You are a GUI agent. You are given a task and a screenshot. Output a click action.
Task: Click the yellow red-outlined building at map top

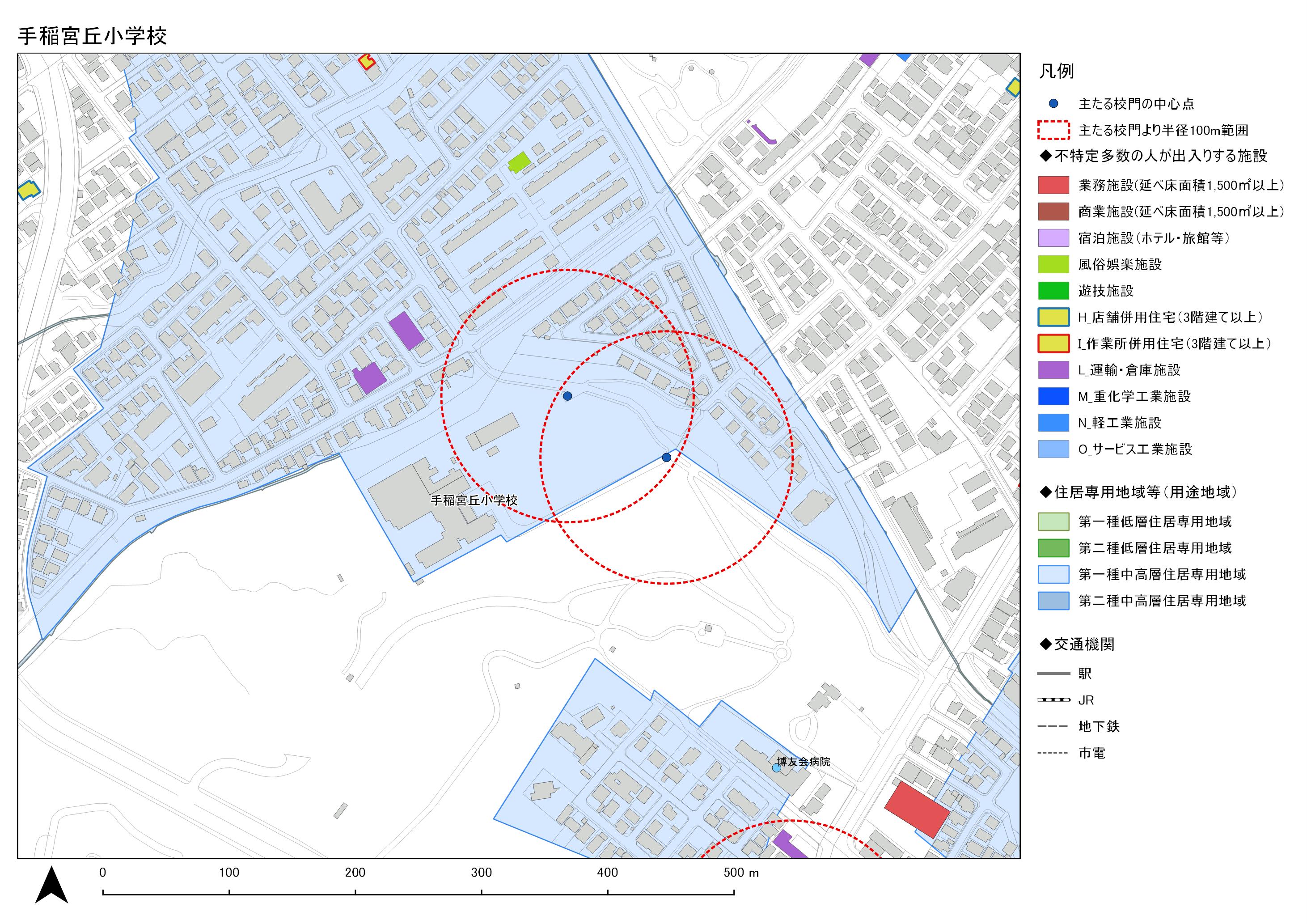pyautogui.click(x=367, y=61)
